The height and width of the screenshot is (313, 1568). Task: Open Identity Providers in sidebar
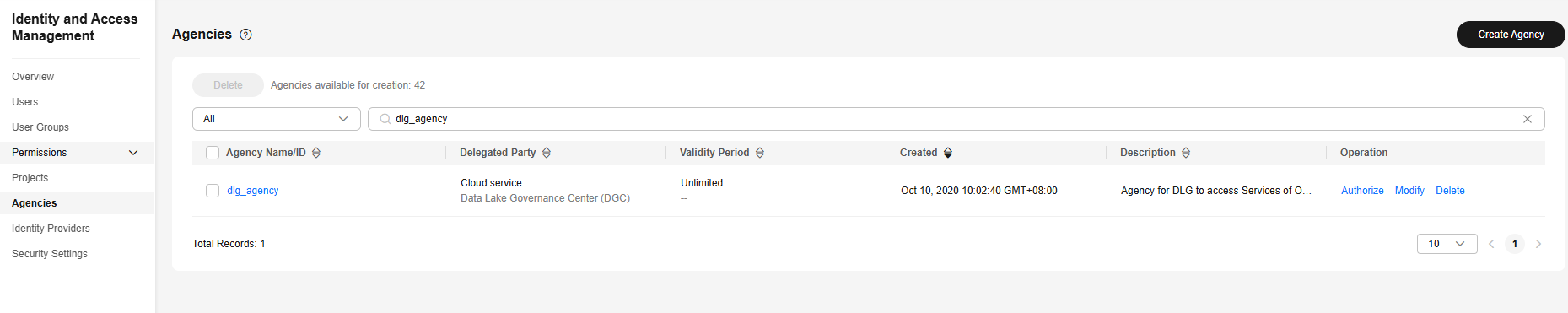(x=51, y=229)
